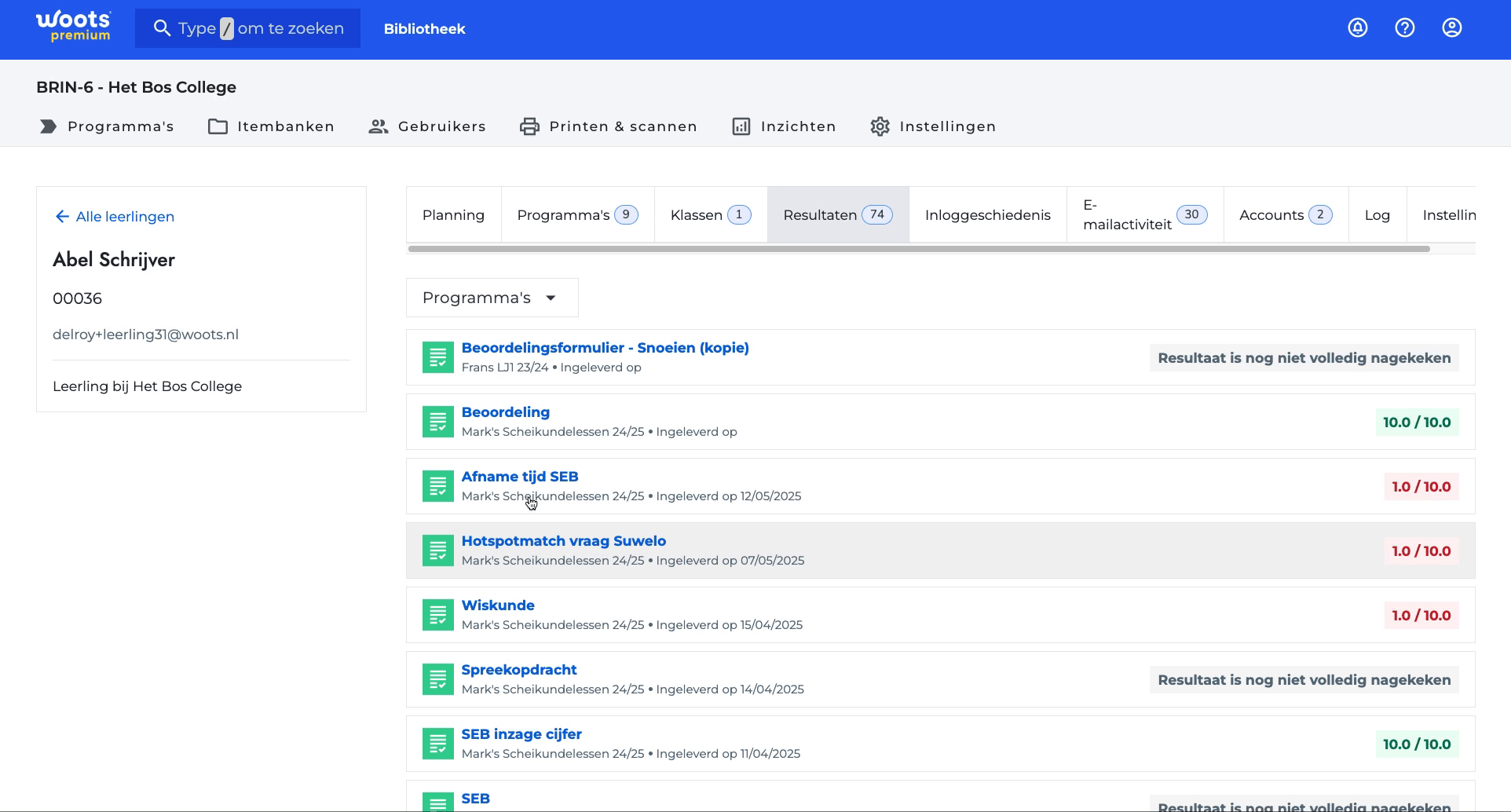Click the Printen & scannen printer icon
Image resolution: width=1511 pixels, height=812 pixels.
529,126
